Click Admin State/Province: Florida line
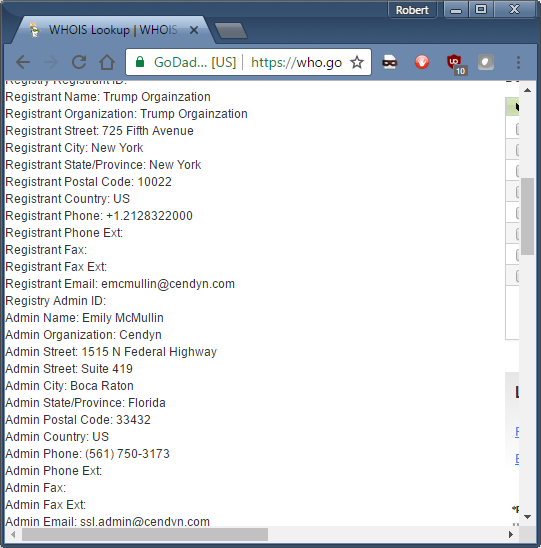 coord(85,403)
